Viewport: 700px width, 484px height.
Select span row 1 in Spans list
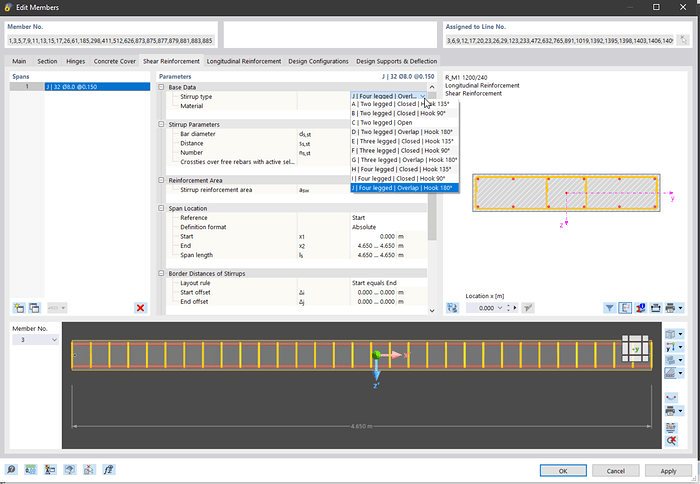pos(80,87)
